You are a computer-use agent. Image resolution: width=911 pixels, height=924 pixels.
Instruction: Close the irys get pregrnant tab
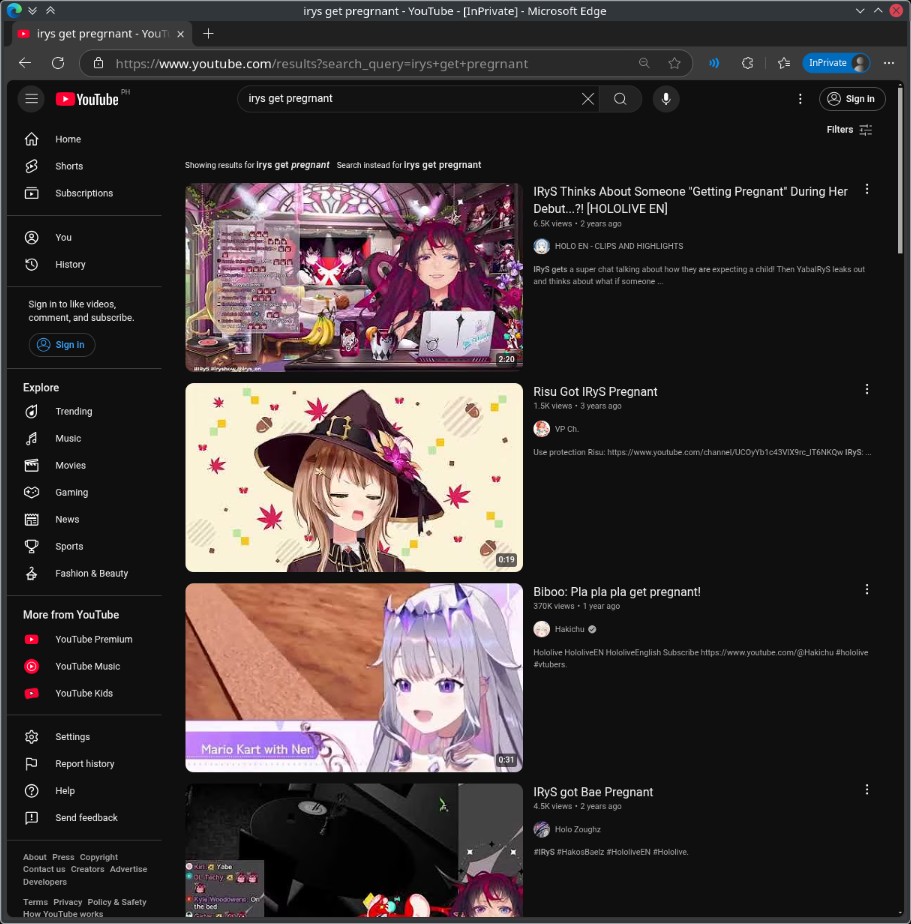pos(180,34)
